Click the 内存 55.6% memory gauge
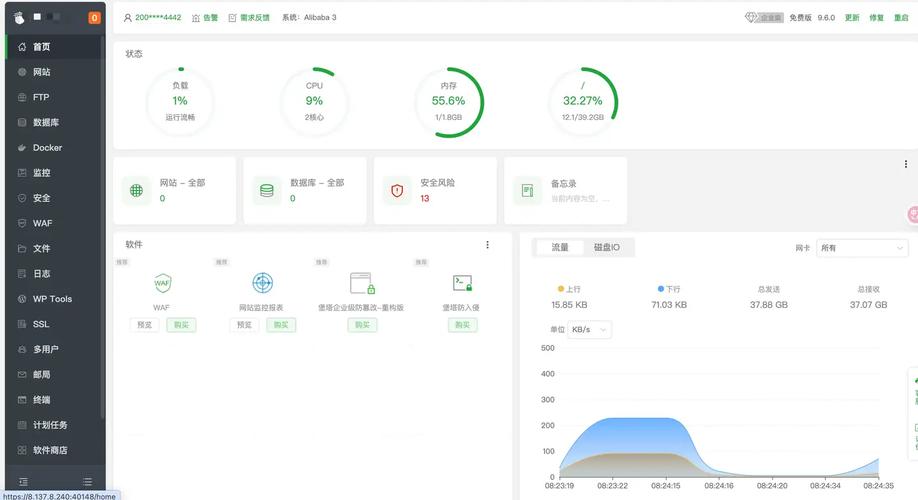The width and height of the screenshot is (918, 500). [448, 102]
